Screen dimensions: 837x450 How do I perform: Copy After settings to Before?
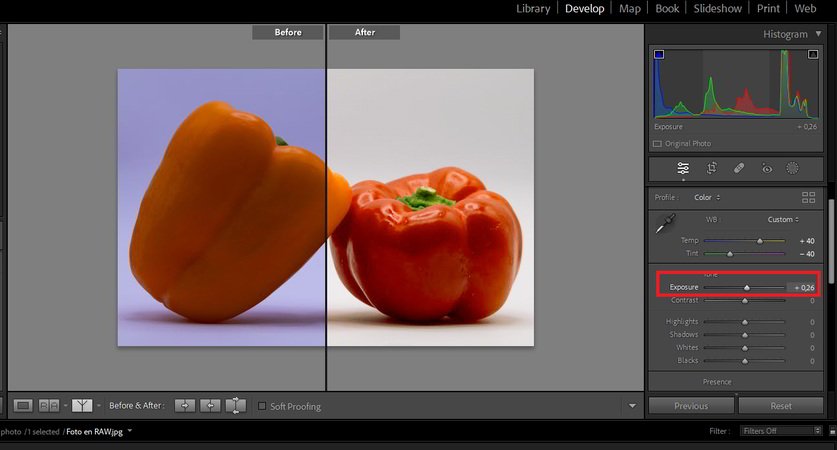pos(210,406)
